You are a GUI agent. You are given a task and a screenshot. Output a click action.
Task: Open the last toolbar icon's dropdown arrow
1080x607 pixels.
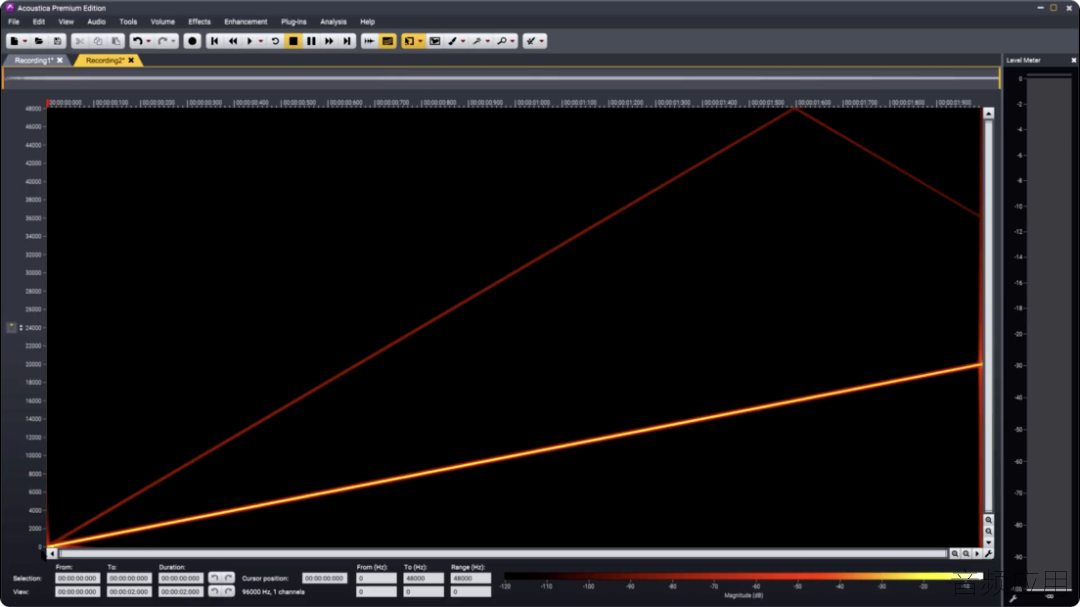(542, 41)
